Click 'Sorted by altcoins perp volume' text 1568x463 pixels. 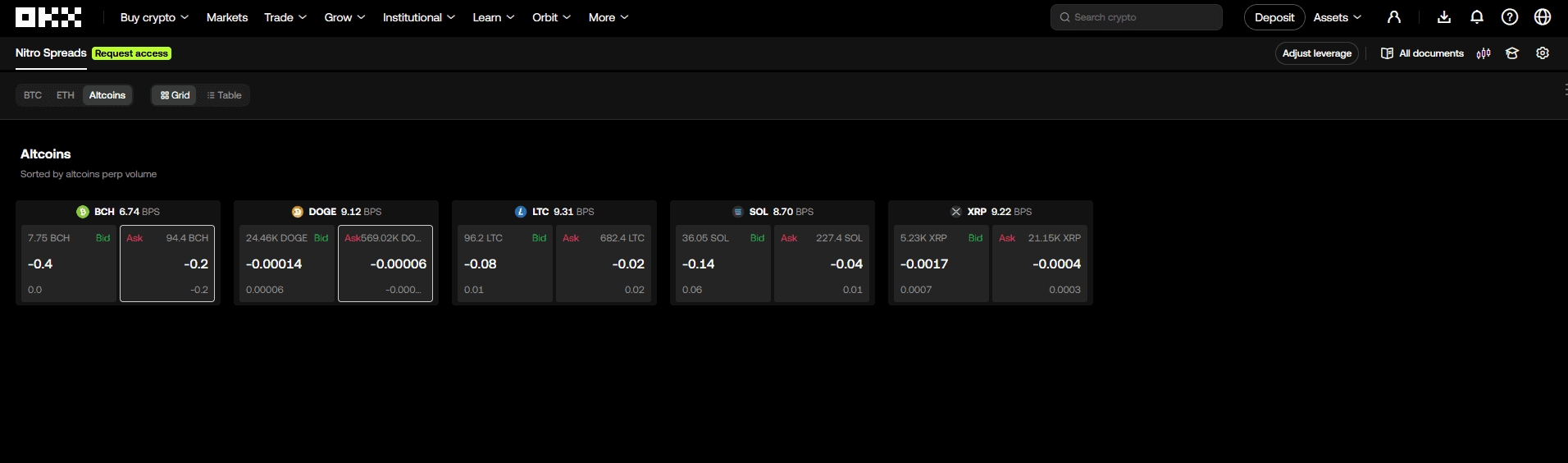pyautogui.click(x=89, y=174)
